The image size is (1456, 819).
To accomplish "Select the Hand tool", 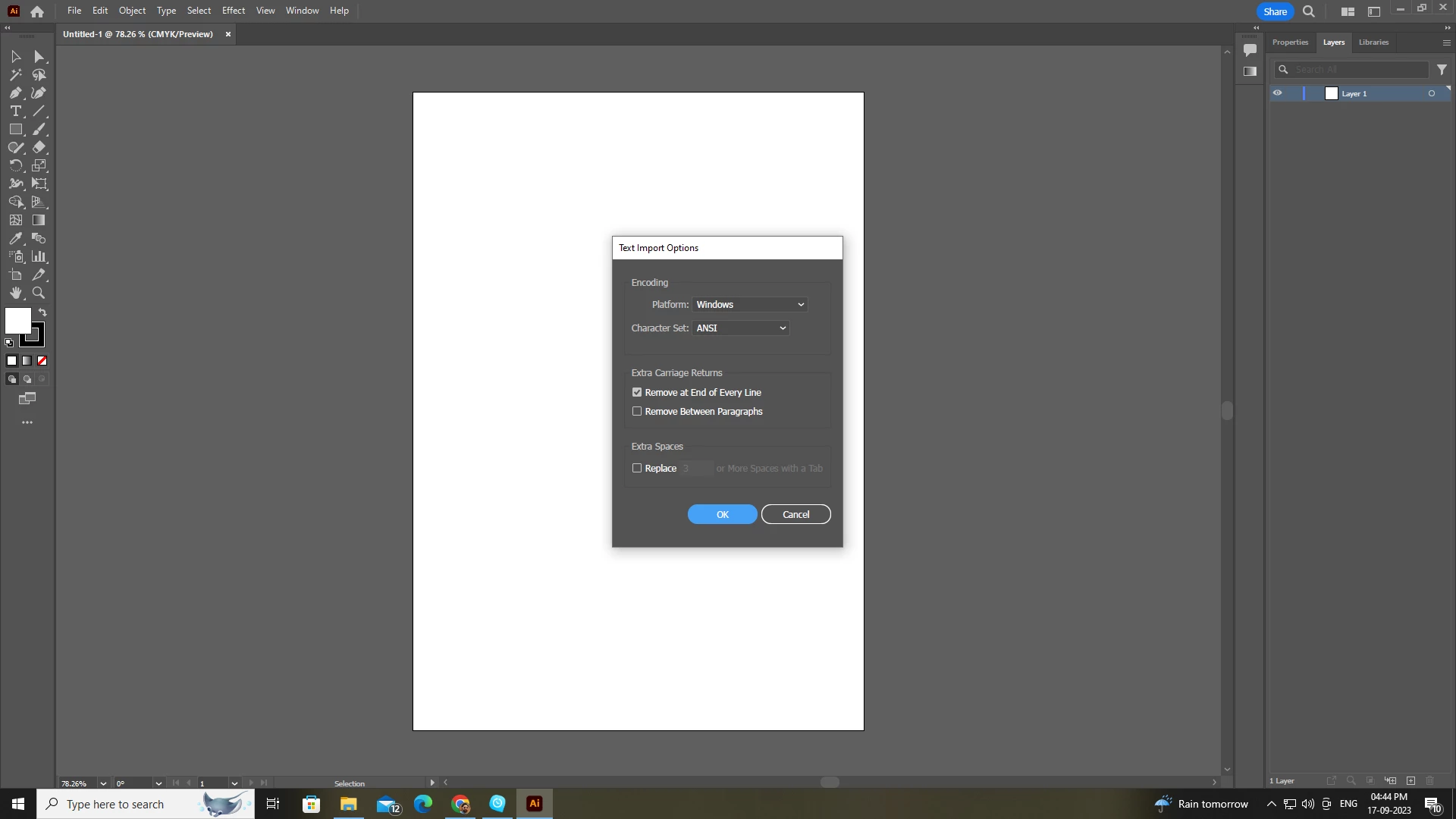I will 15,293.
